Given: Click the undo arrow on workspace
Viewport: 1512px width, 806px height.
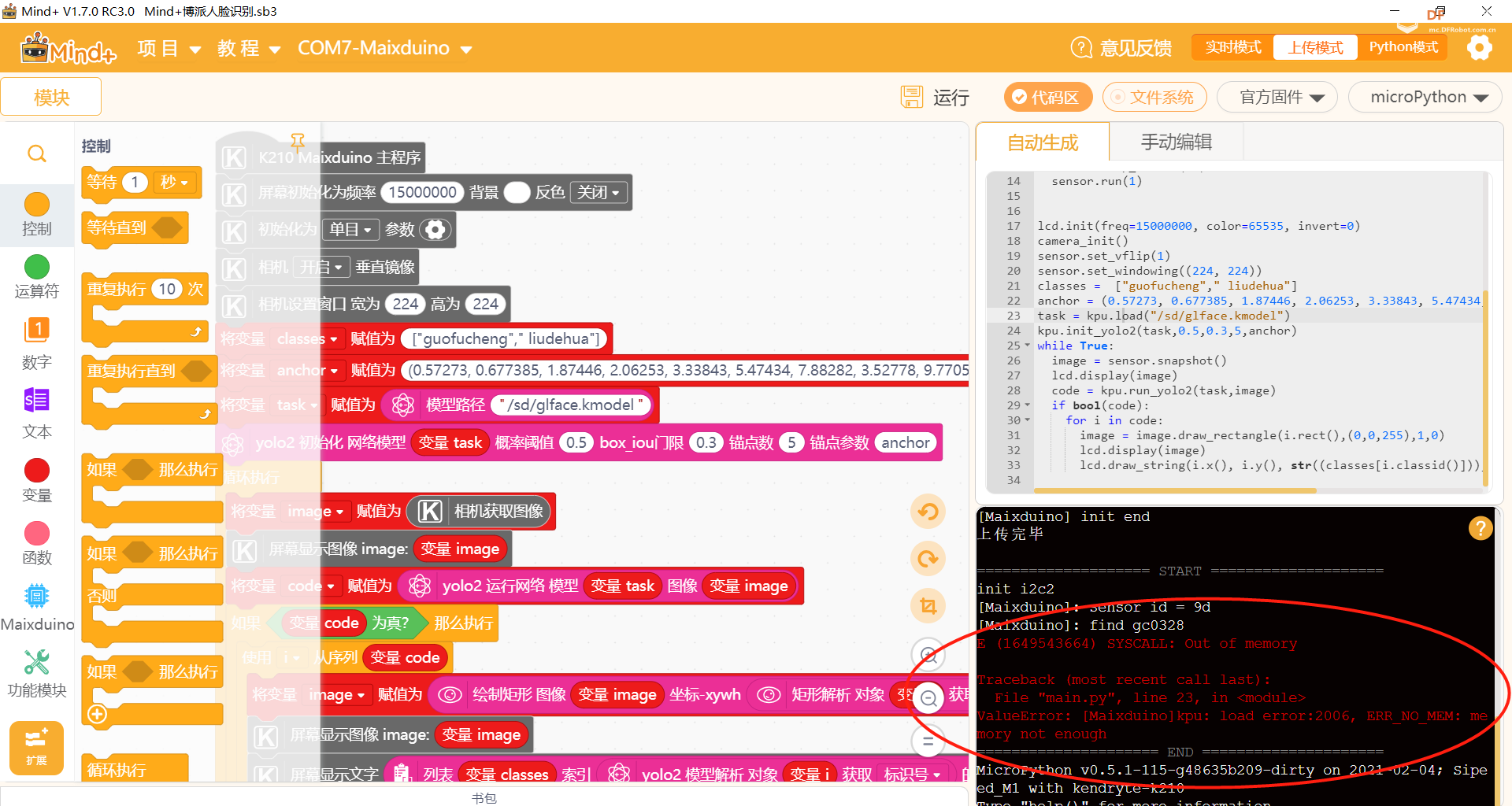Looking at the screenshot, I should [x=928, y=512].
